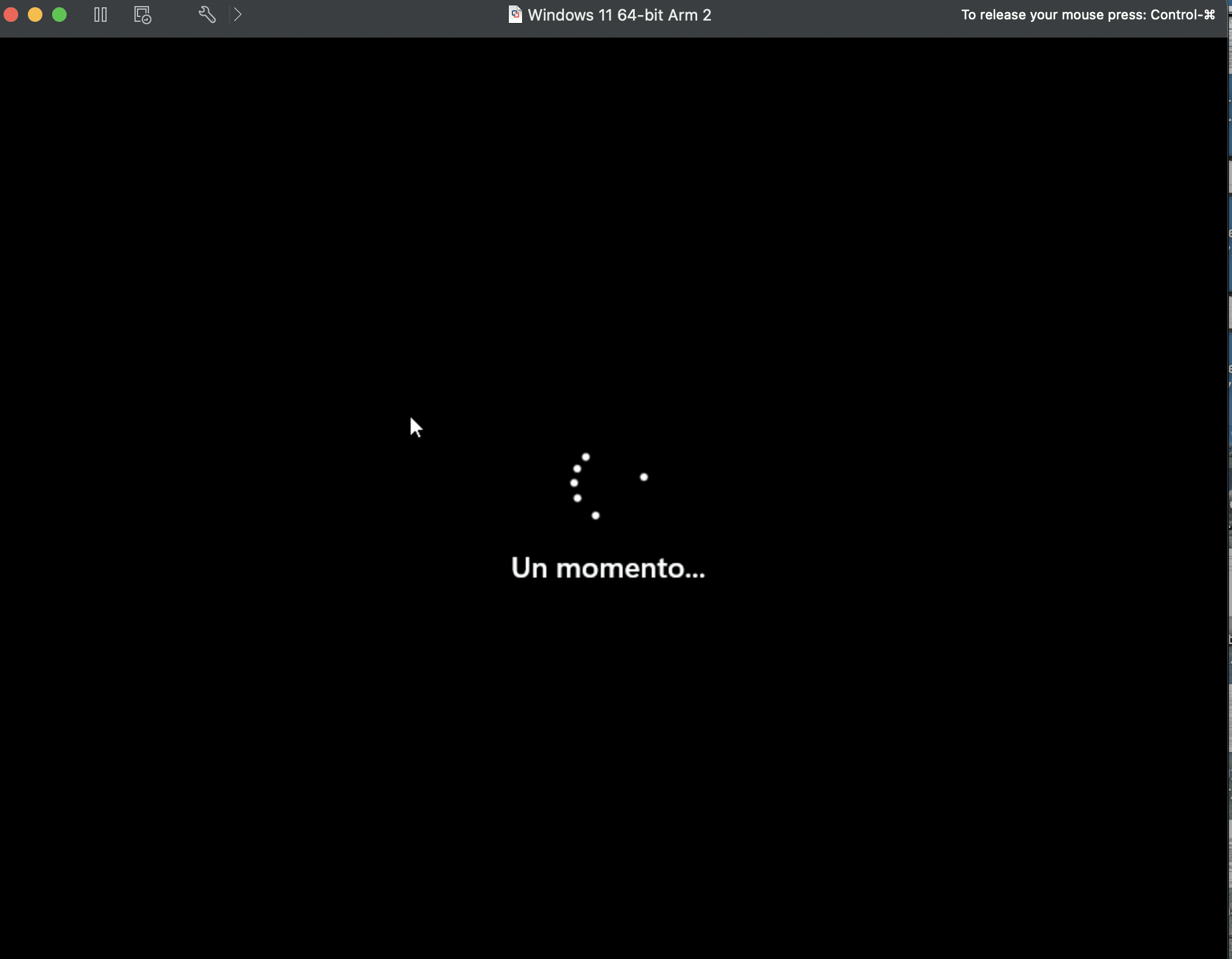Toggle full screen with the green traffic light
This screenshot has width=1232, height=959.
click(59, 15)
